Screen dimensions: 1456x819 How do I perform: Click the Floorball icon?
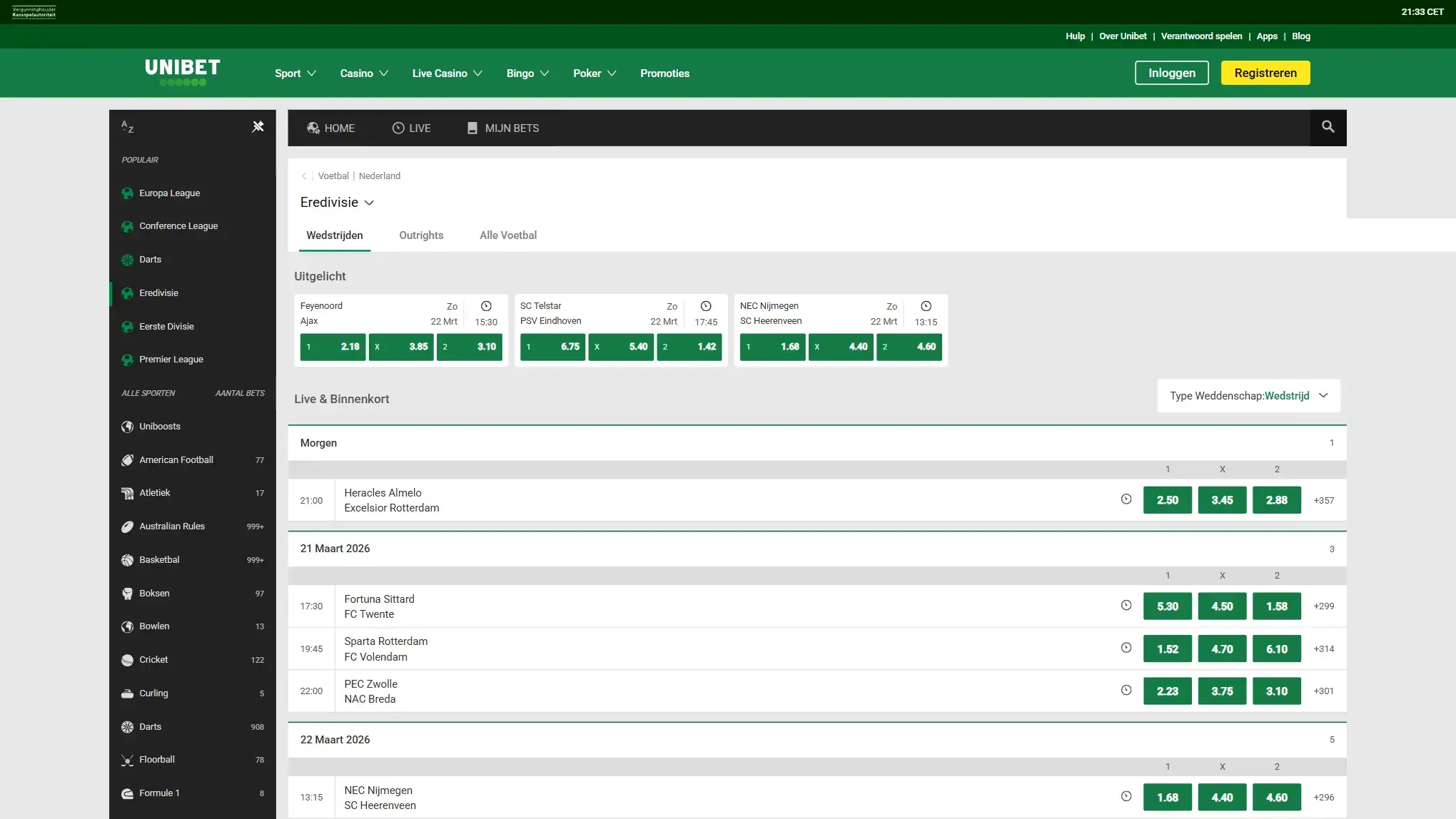pos(127,760)
